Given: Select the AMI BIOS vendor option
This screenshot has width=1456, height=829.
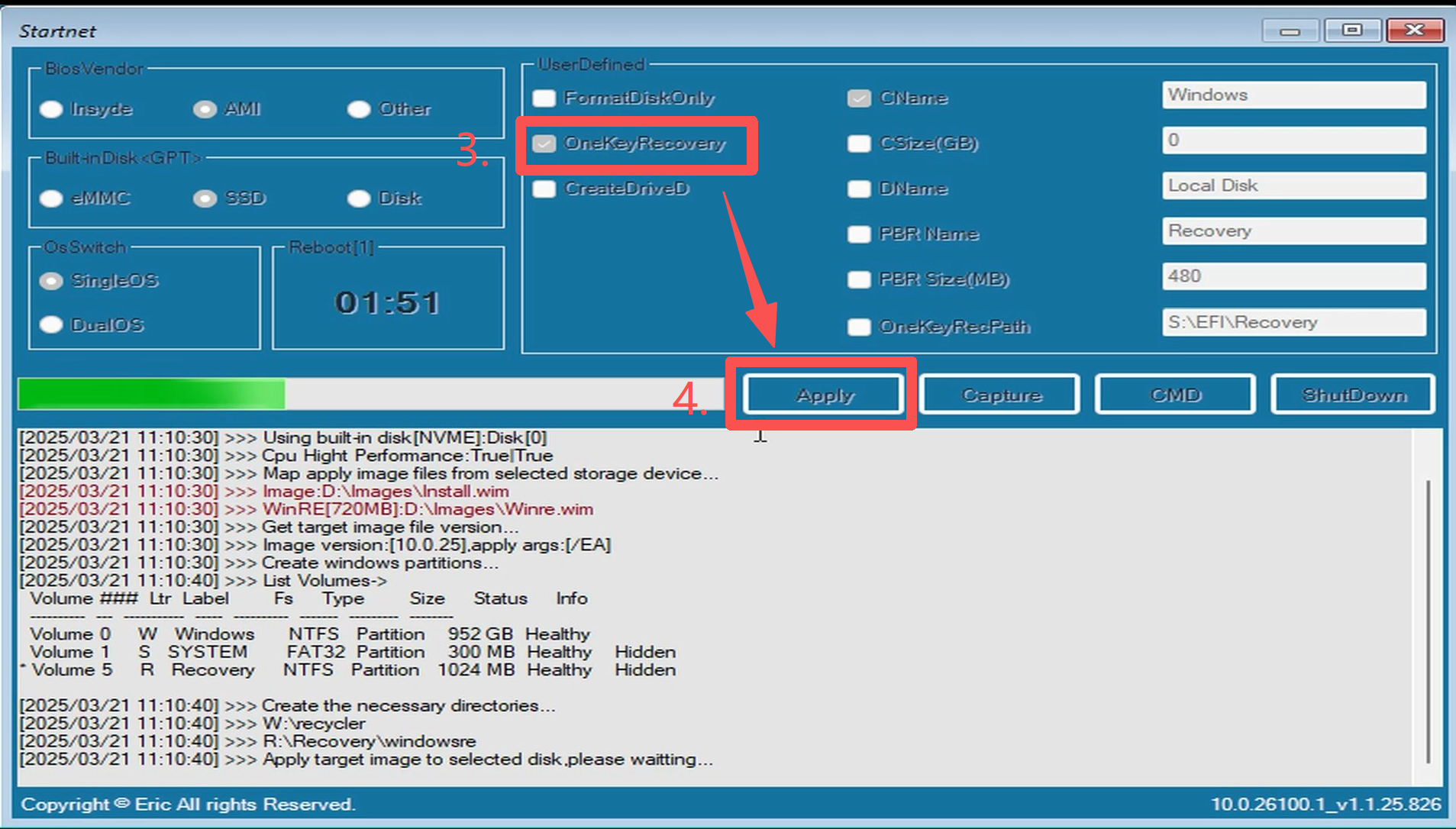Looking at the screenshot, I should pos(205,109).
